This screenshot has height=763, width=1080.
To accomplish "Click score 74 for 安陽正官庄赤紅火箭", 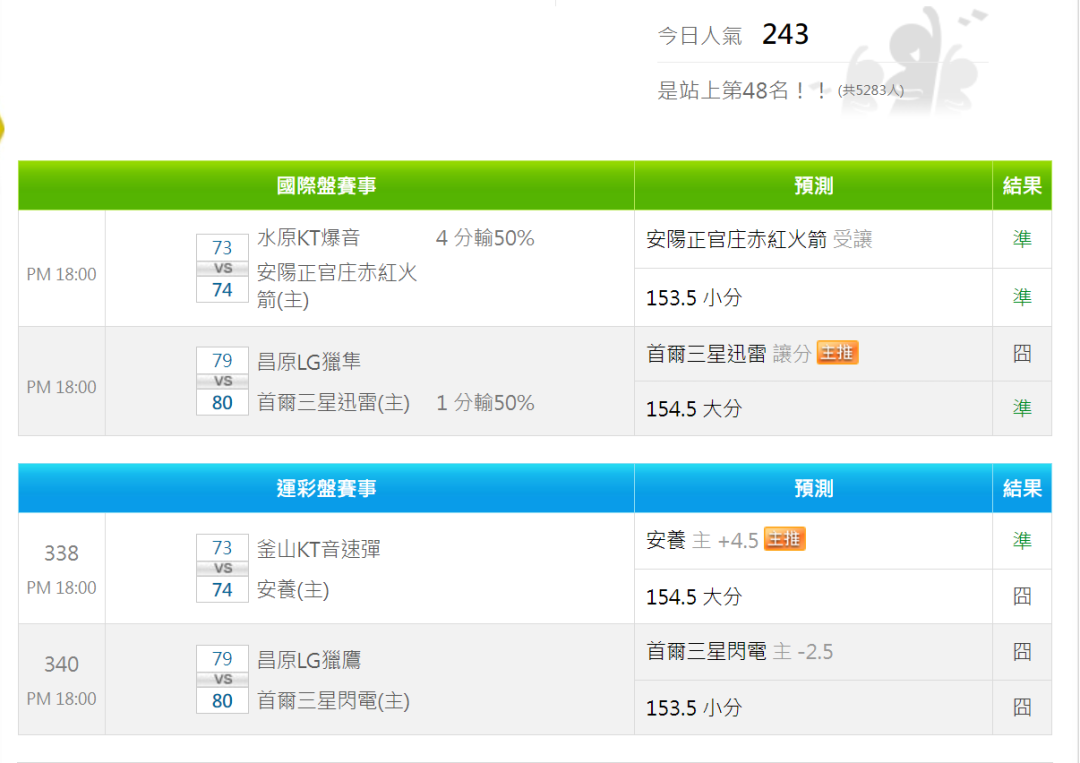I will tap(222, 290).
